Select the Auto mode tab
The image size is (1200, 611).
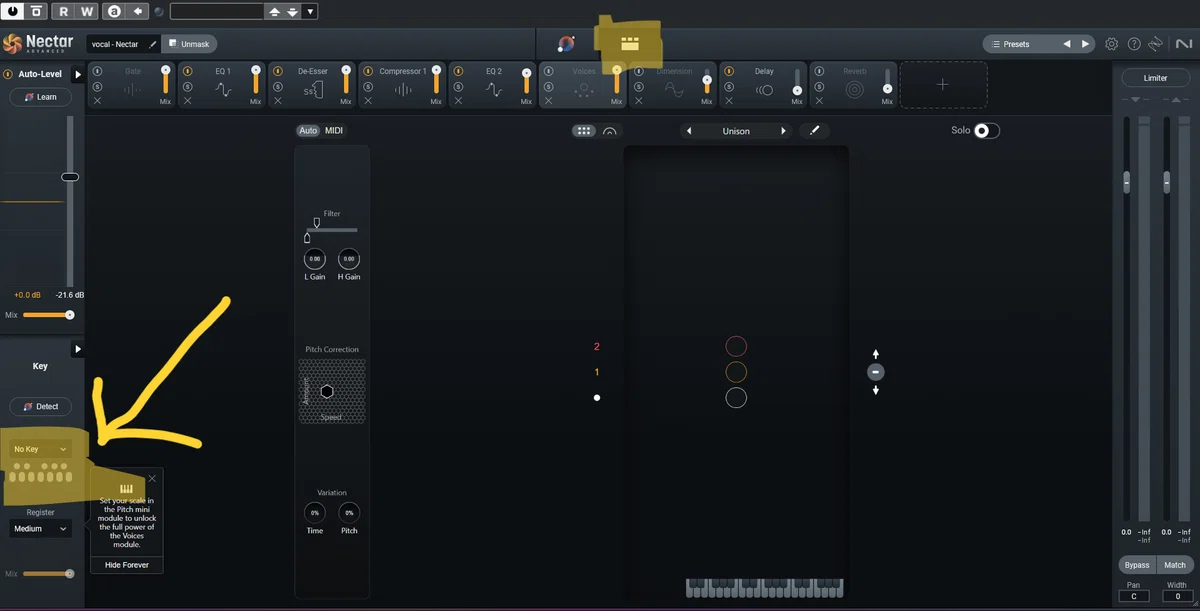pos(308,131)
